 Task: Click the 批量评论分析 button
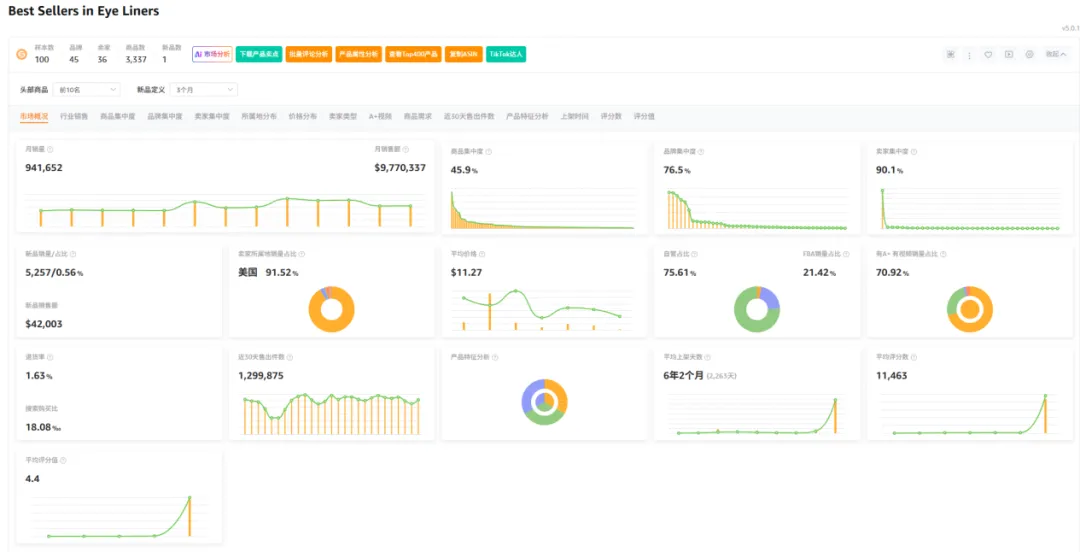309,54
